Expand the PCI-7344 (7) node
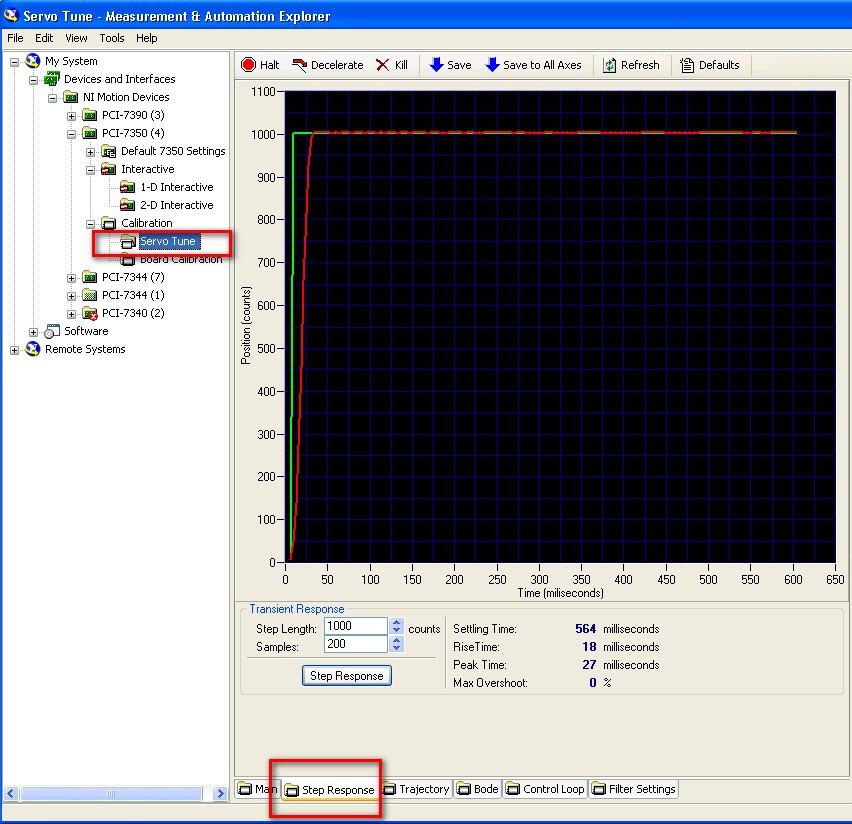The height and width of the screenshot is (824, 852). (72, 278)
